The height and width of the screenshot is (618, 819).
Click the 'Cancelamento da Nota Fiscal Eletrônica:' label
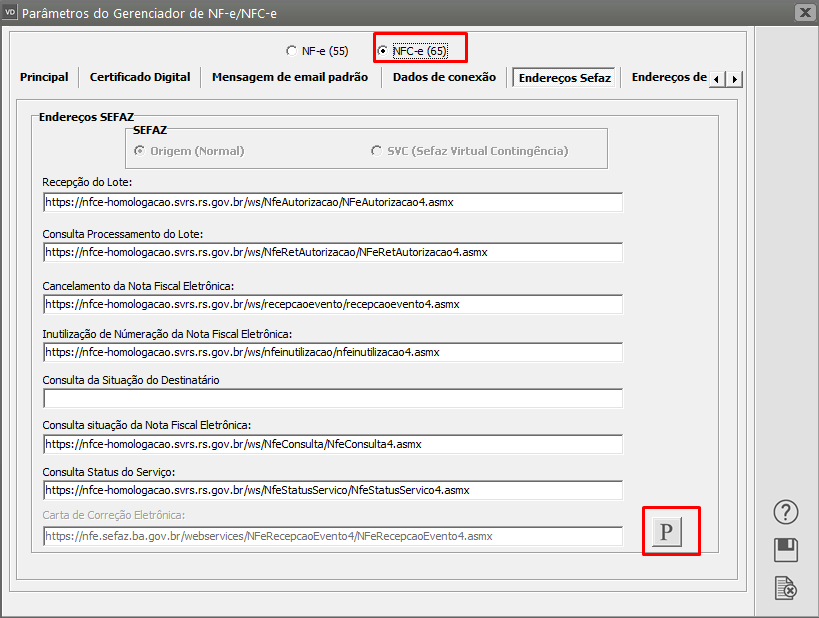[x=138, y=286]
